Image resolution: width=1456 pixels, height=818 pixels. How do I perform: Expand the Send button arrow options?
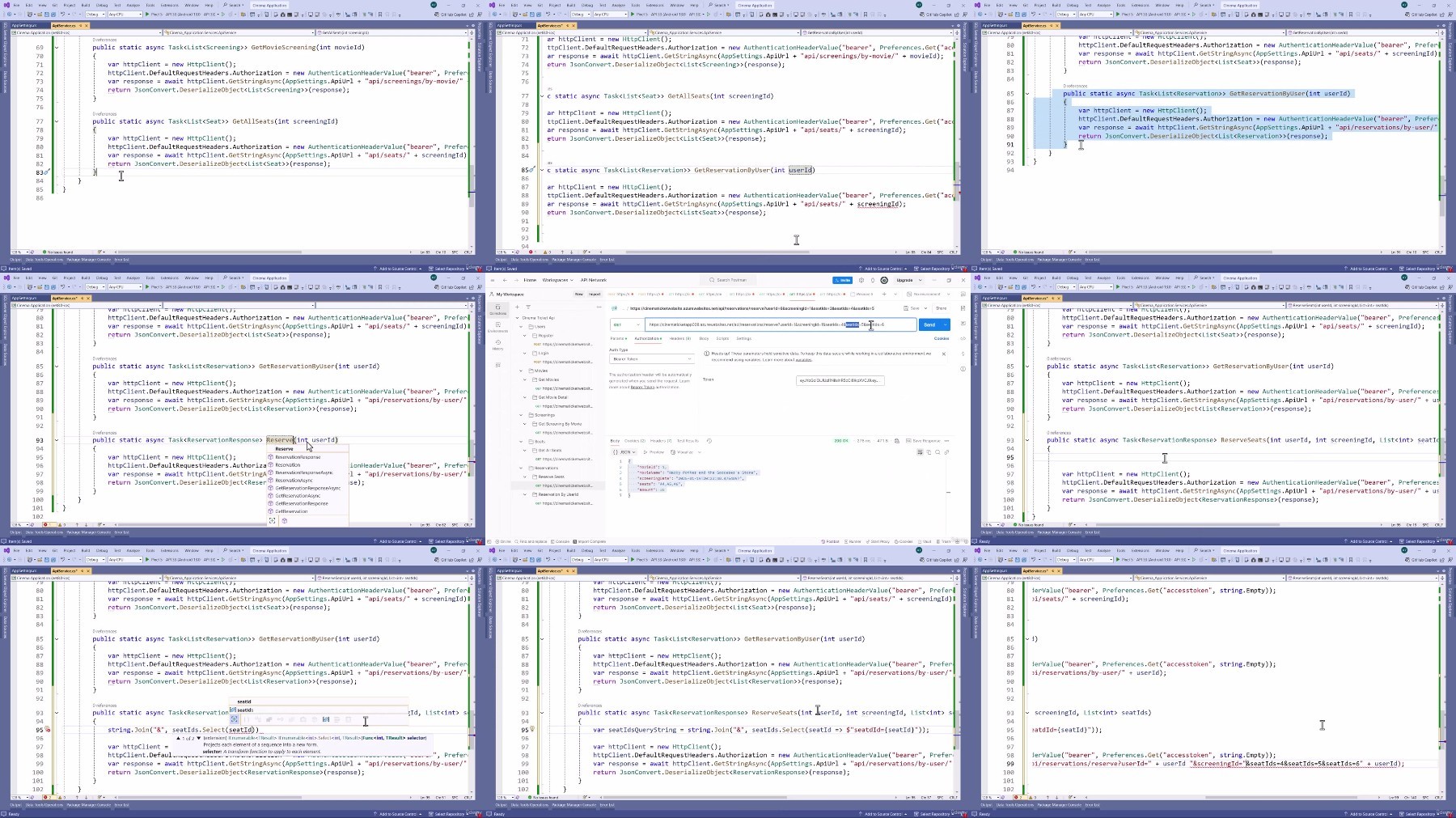pyautogui.click(x=945, y=324)
